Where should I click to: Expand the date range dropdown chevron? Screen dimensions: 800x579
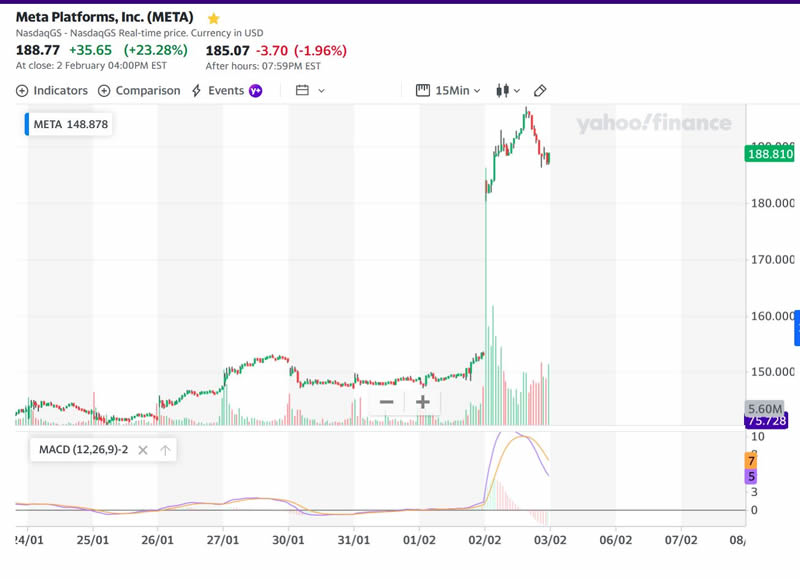tap(321, 90)
